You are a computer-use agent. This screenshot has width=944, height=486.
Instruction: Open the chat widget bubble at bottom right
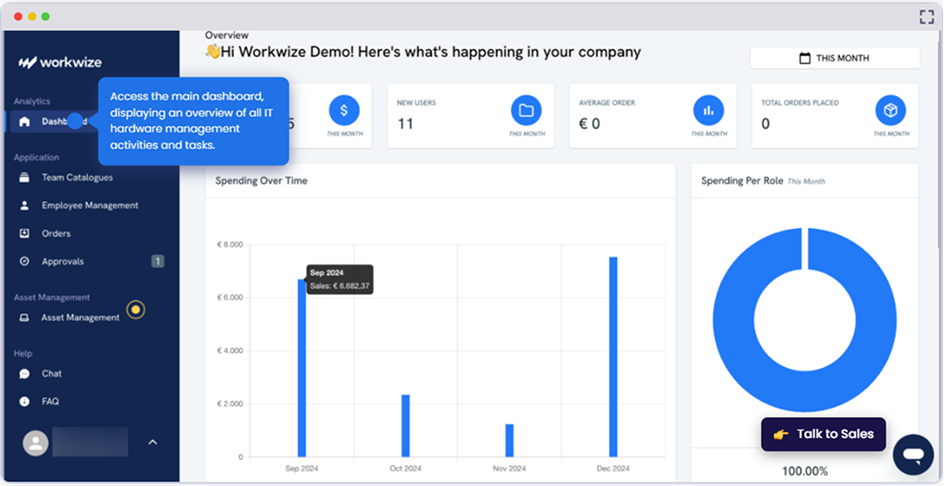(x=912, y=454)
